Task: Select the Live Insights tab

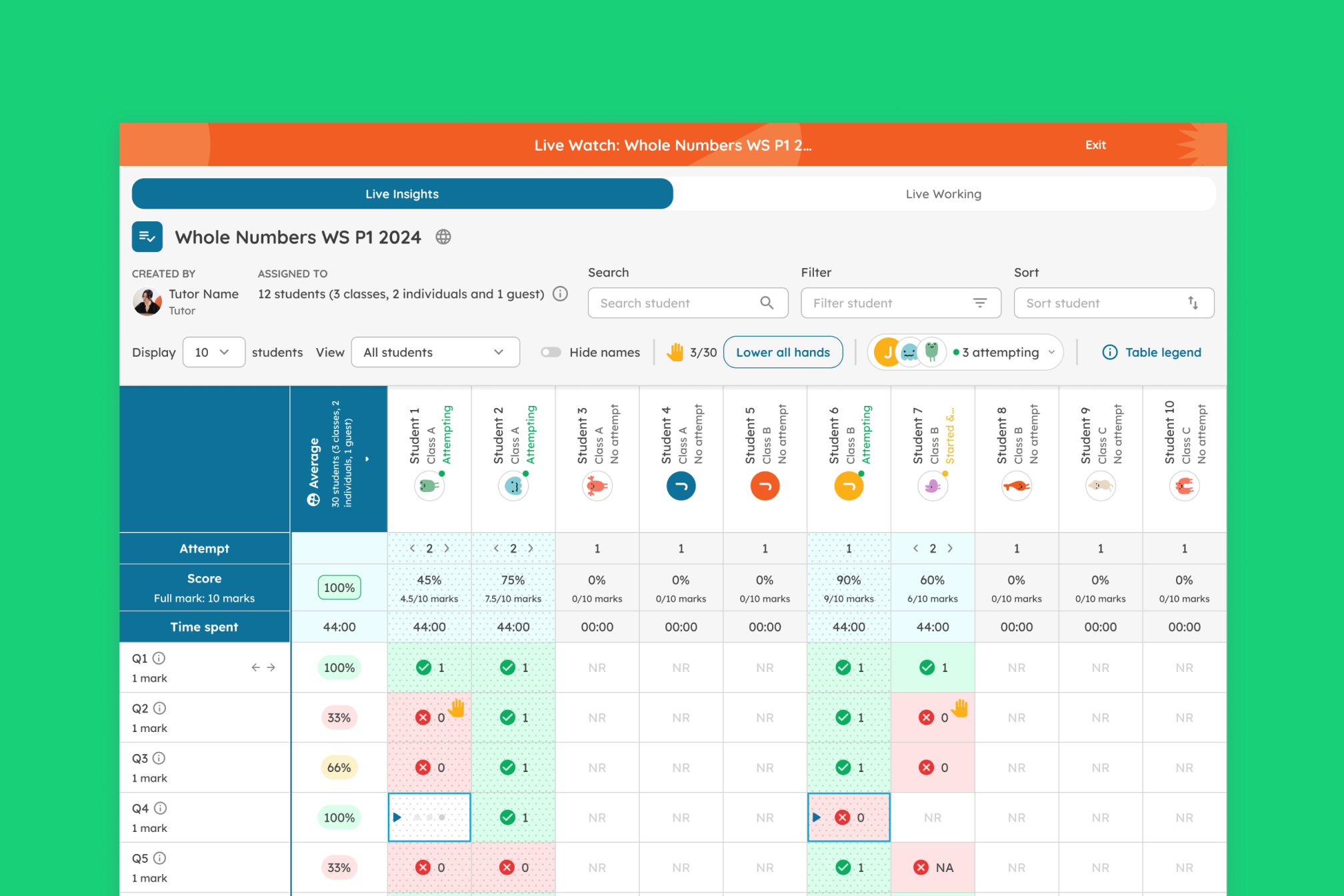Action: pos(402,194)
